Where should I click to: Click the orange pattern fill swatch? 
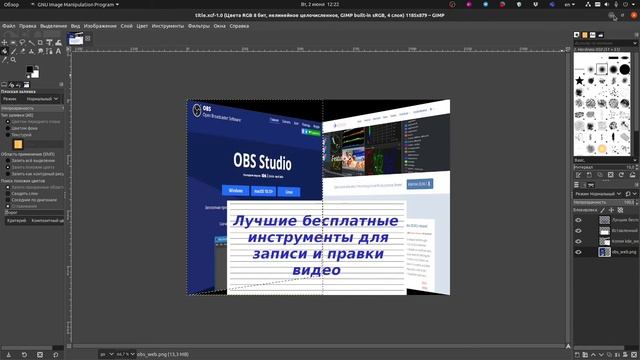click(18, 144)
